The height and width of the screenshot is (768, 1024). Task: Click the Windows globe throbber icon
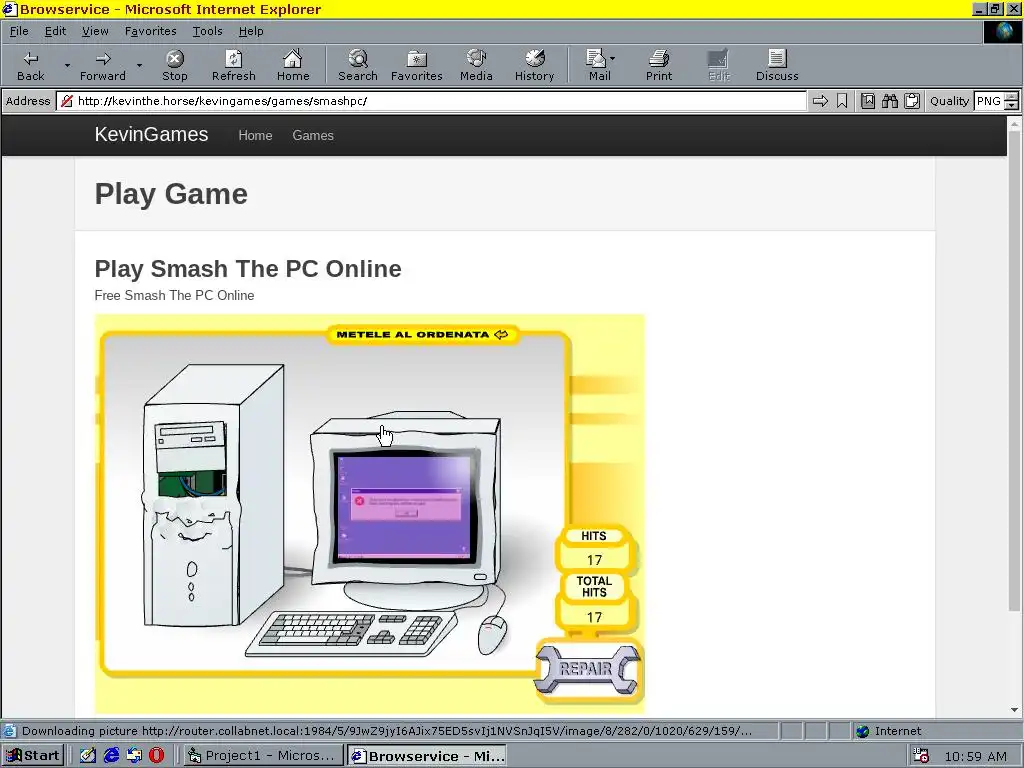[1002, 31]
